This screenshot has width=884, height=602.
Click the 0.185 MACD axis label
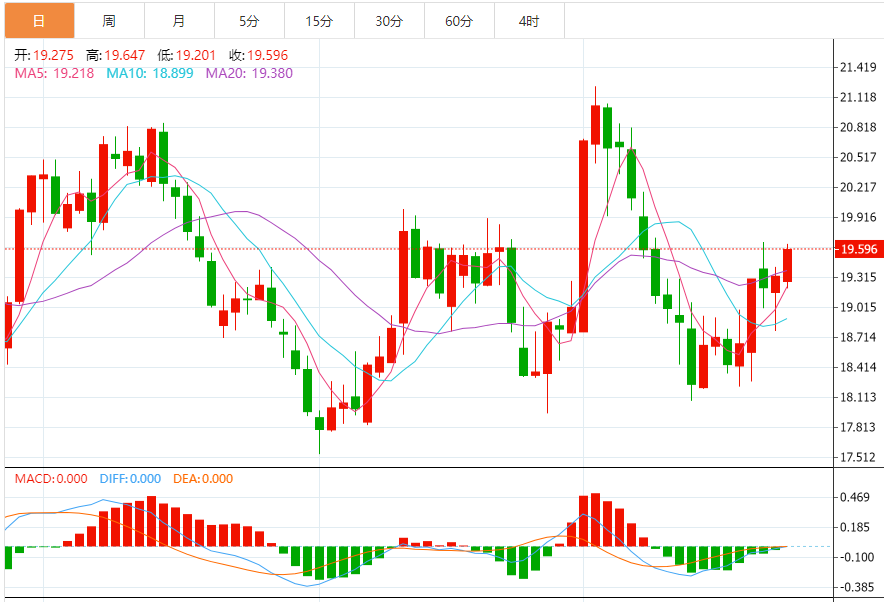pos(855,527)
